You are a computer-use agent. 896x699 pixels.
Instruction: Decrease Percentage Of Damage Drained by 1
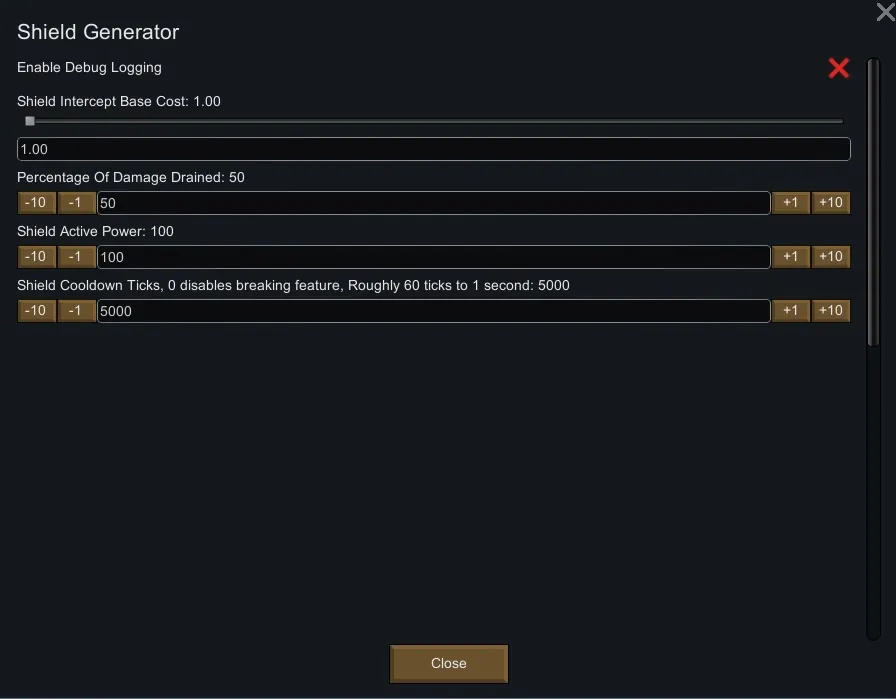click(76, 203)
